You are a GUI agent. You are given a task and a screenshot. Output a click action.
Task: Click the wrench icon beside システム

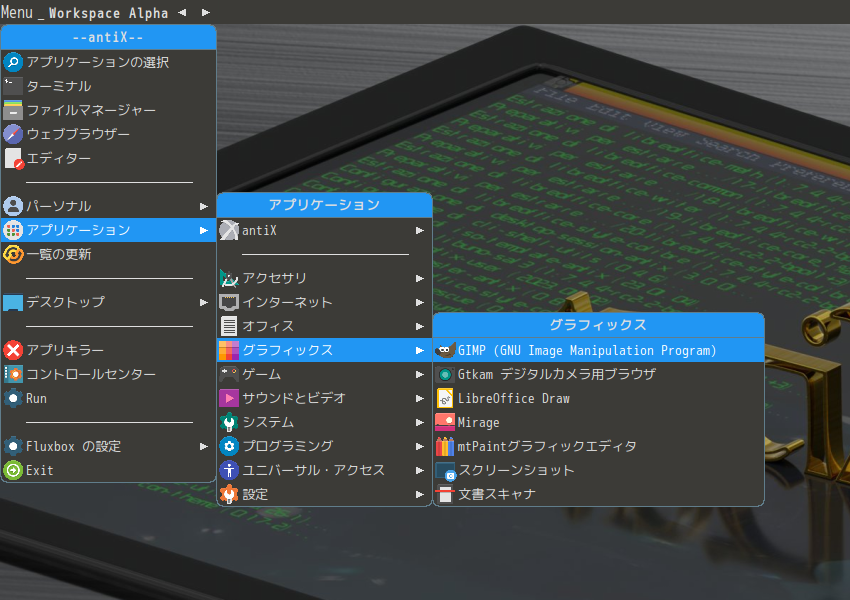coord(229,422)
